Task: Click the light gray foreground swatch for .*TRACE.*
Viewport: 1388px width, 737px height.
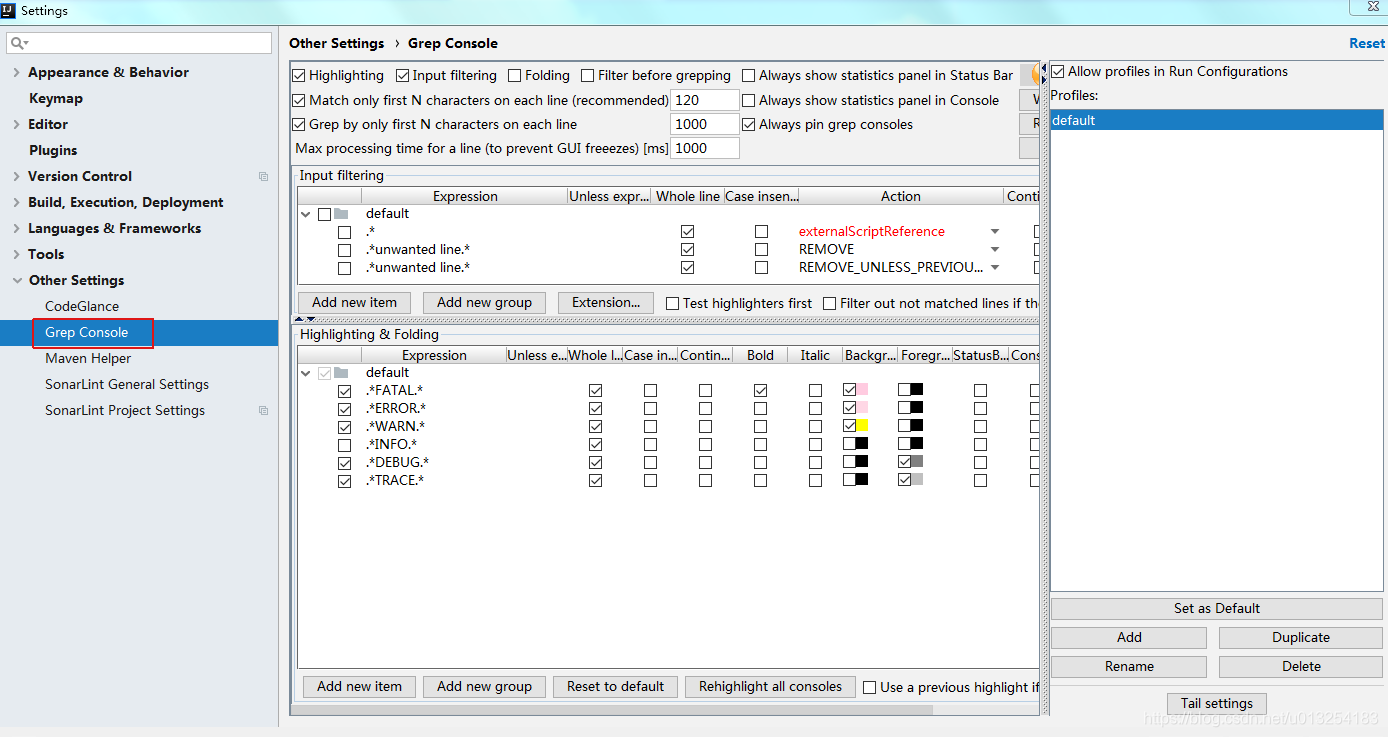Action: click(x=917, y=480)
